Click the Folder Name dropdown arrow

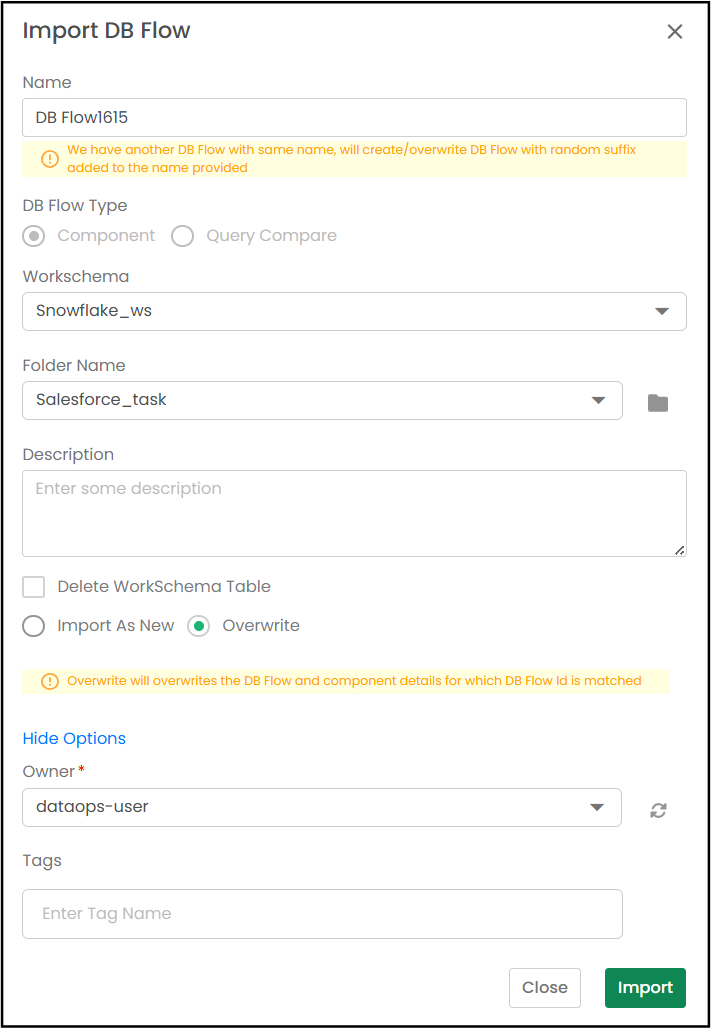[598, 400]
